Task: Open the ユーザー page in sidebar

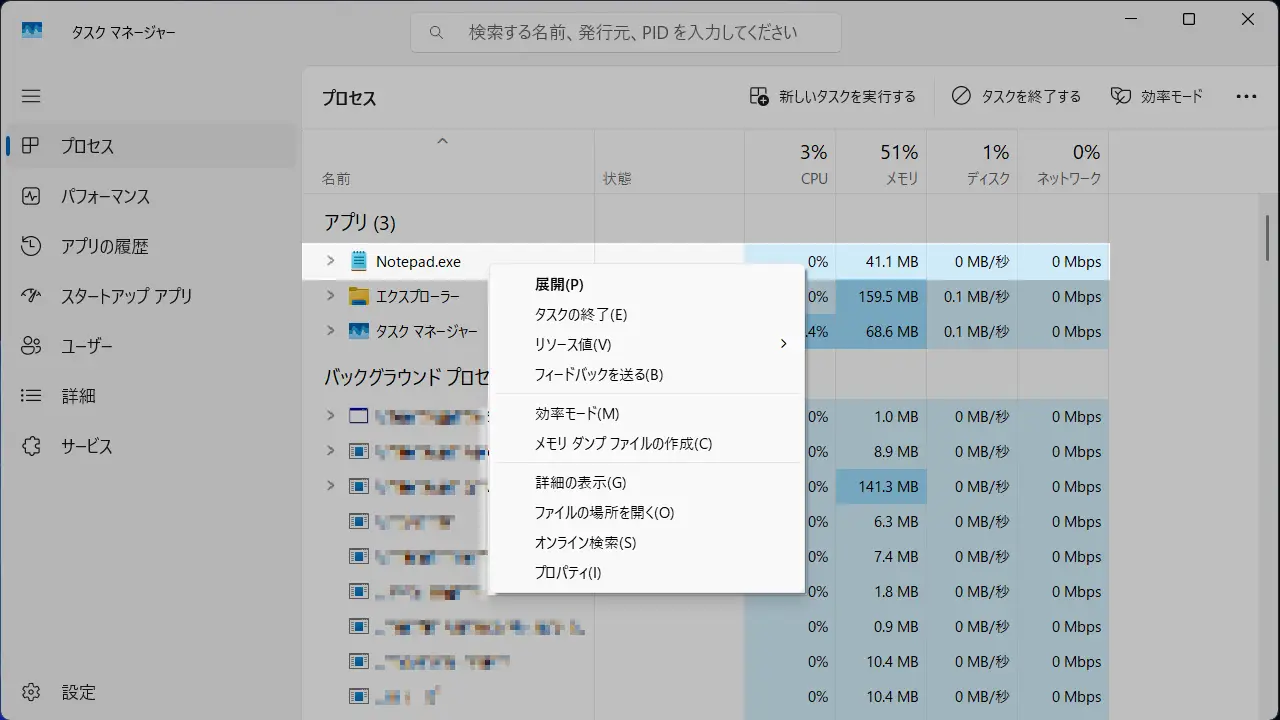Action: point(87,346)
